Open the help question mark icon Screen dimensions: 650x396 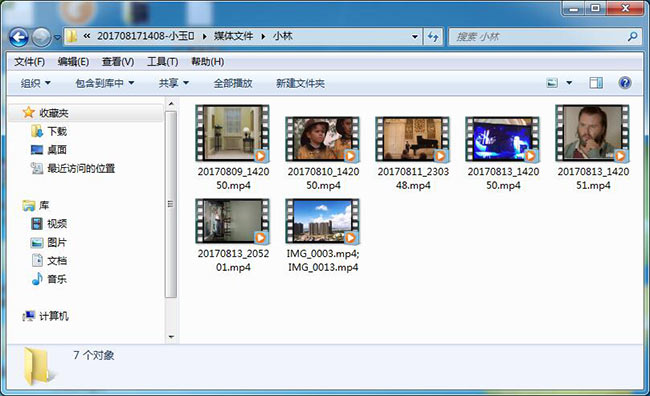pyautogui.click(x=625, y=83)
